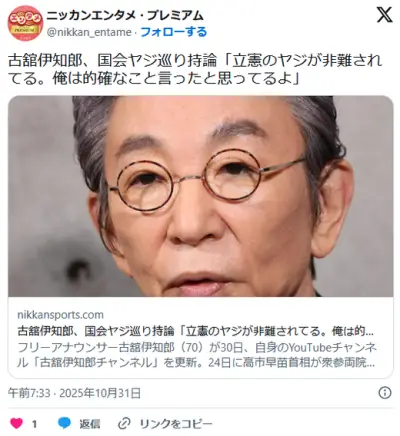Open the X logo icon
This screenshot has height=436, width=400.
[384, 15]
